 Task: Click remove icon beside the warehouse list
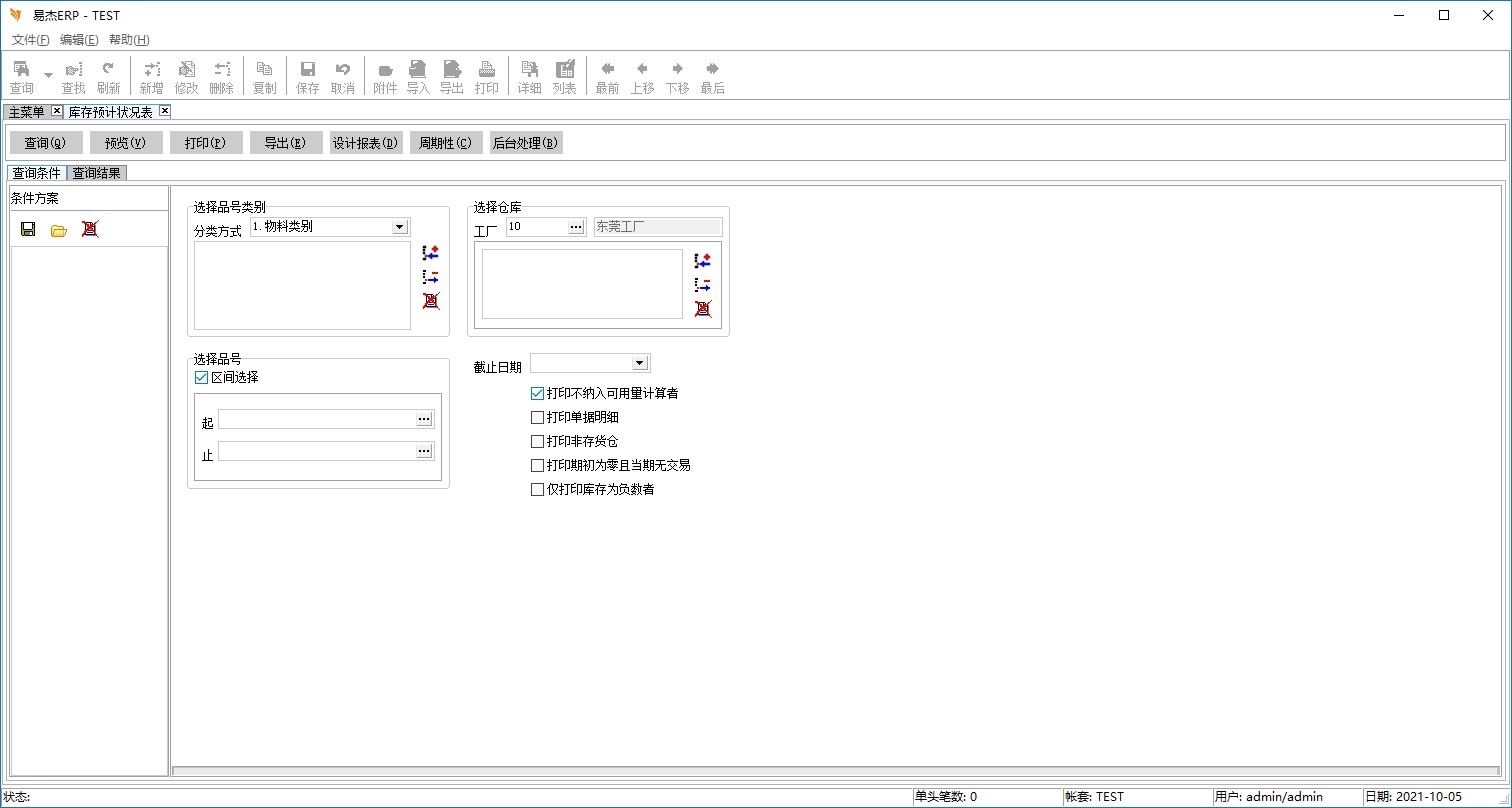[703, 285]
